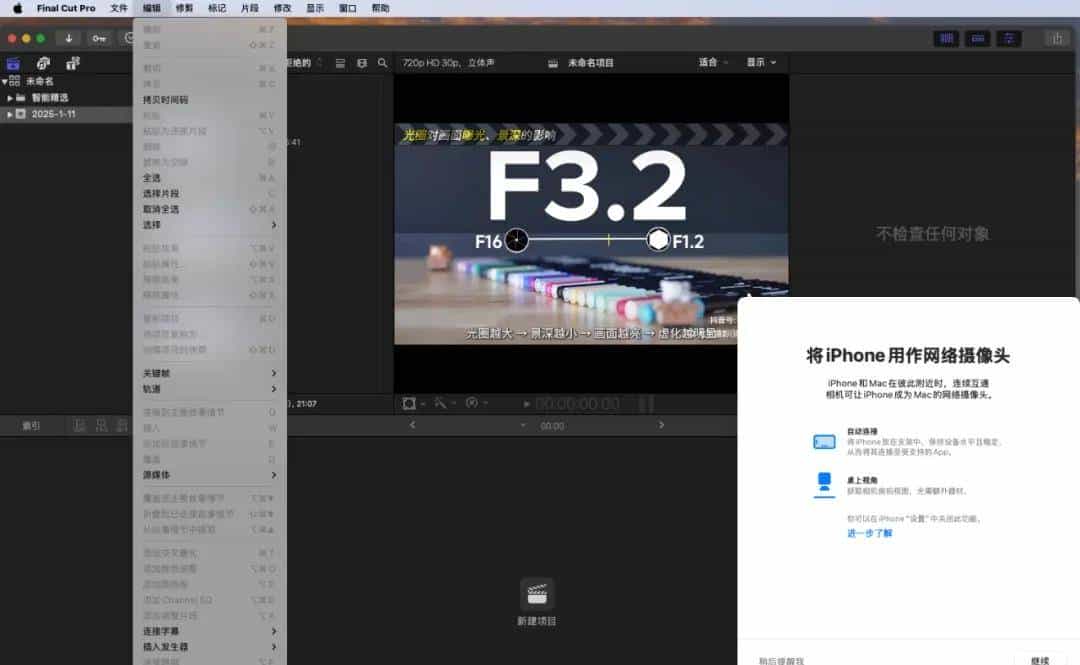
Task: Open the 窗口 menu in the menu bar
Action: point(347,8)
